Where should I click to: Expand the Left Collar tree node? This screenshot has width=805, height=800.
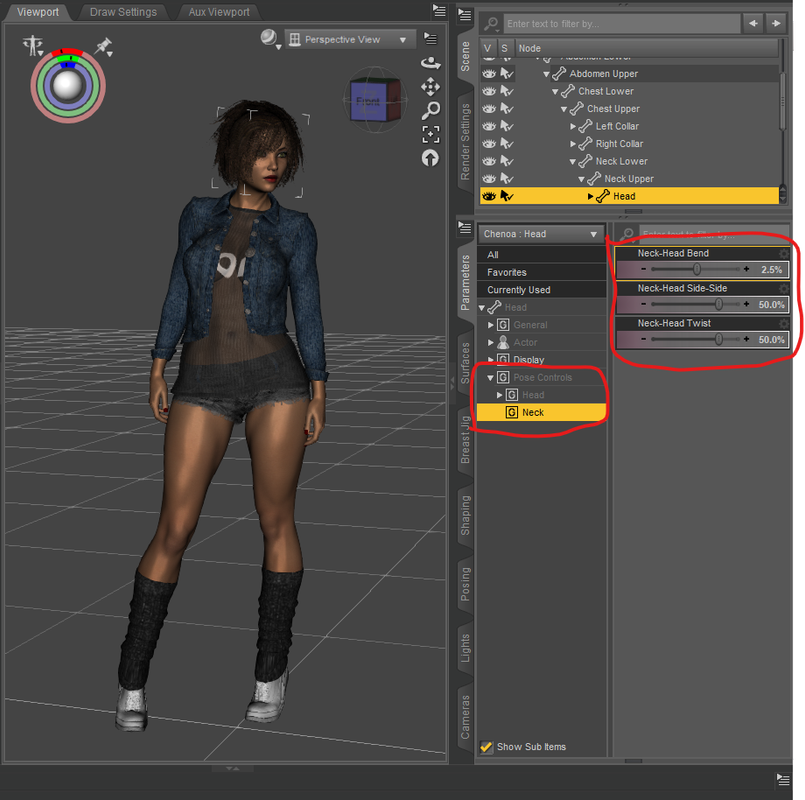pos(572,126)
